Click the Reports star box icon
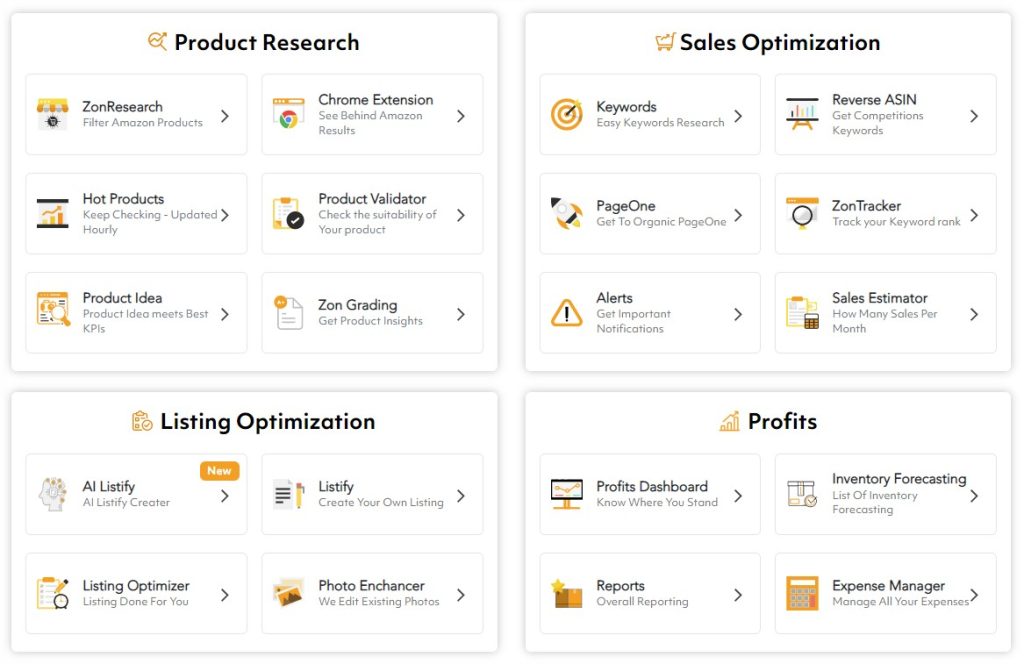Image resolution: width=1024 pixels, height=664 pixels. click(x=566, y=593)
